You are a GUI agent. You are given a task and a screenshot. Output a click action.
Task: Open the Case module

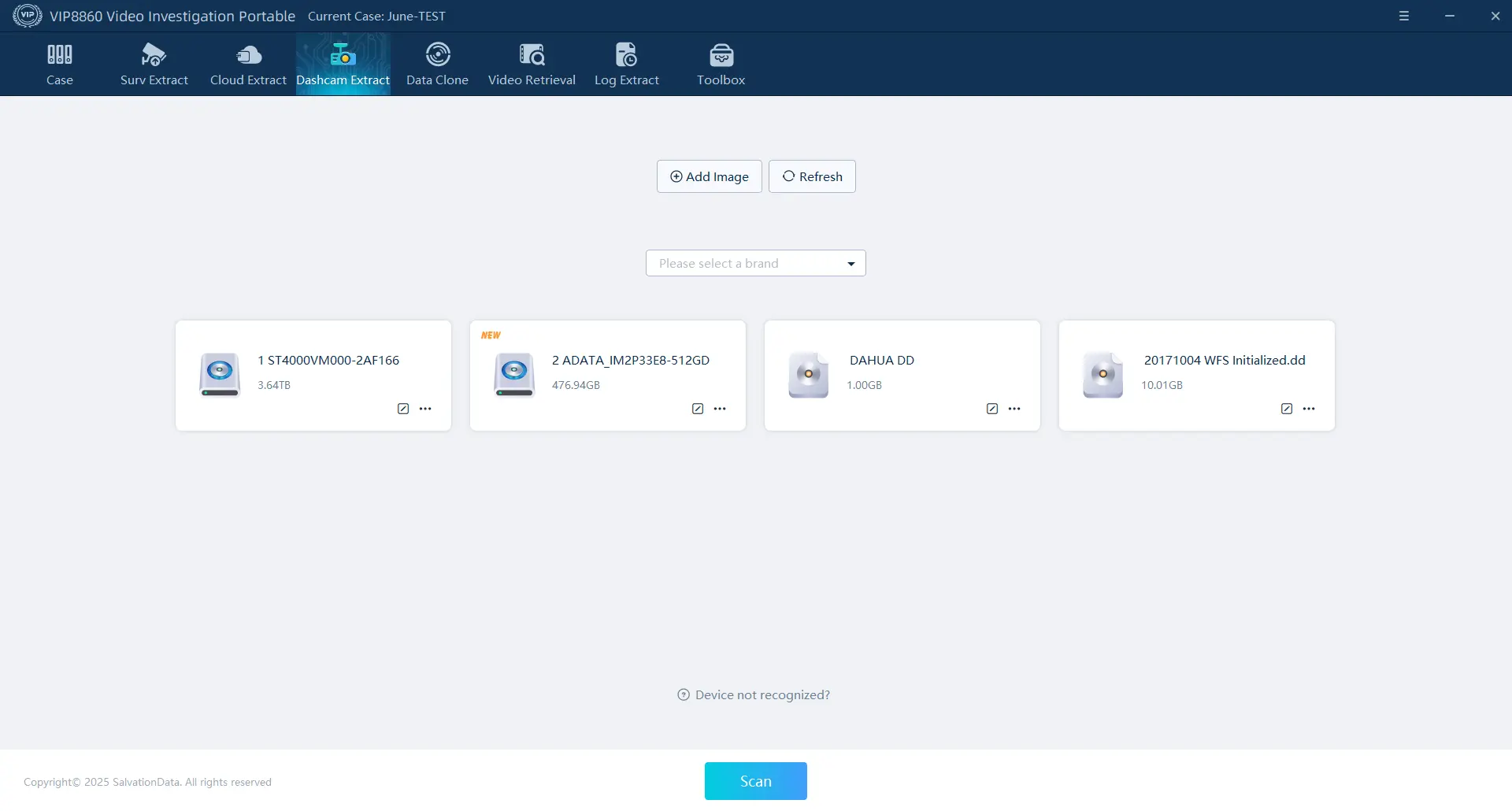(59, 65)
